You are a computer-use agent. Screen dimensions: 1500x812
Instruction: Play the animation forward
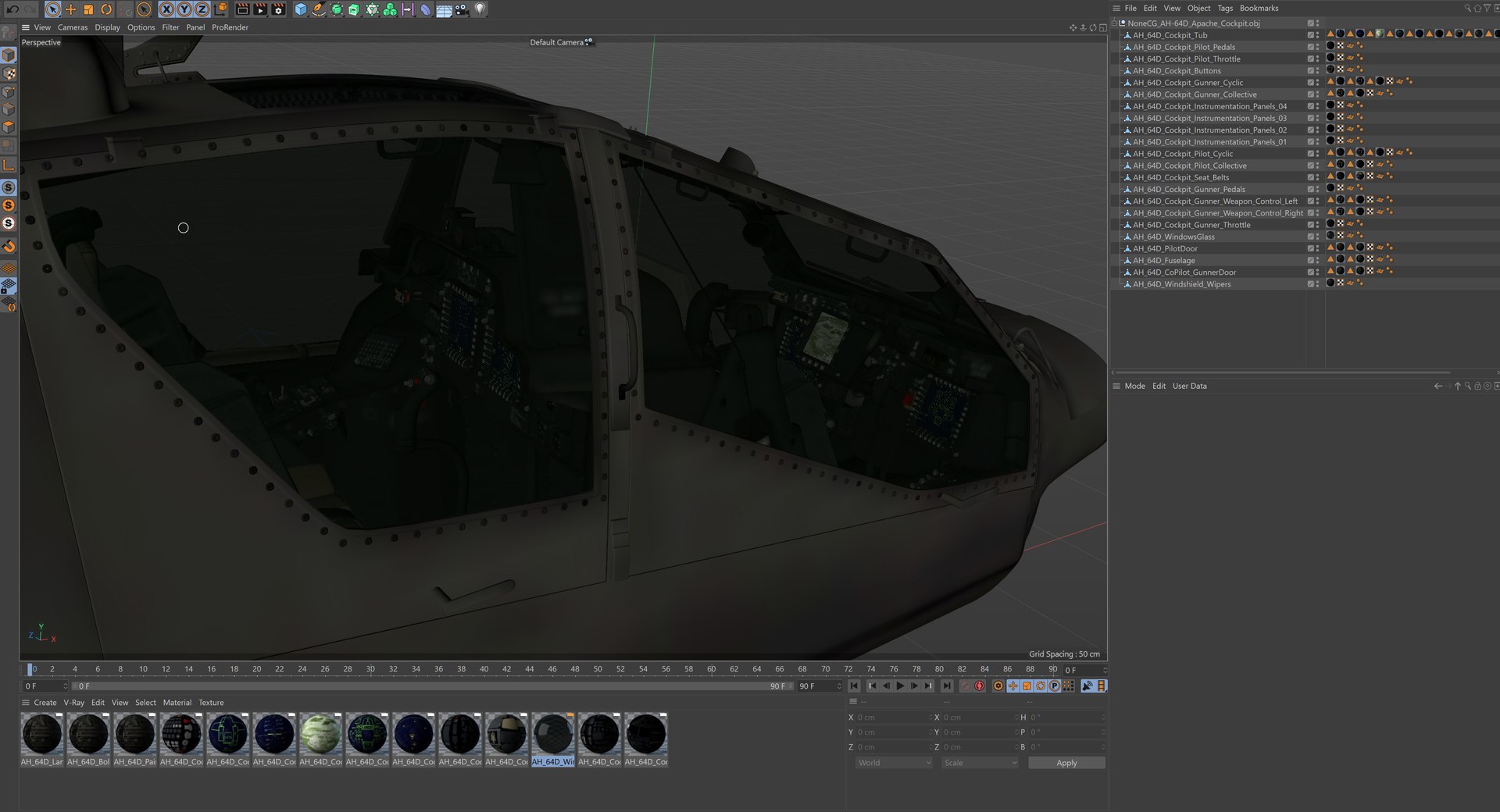900,686
